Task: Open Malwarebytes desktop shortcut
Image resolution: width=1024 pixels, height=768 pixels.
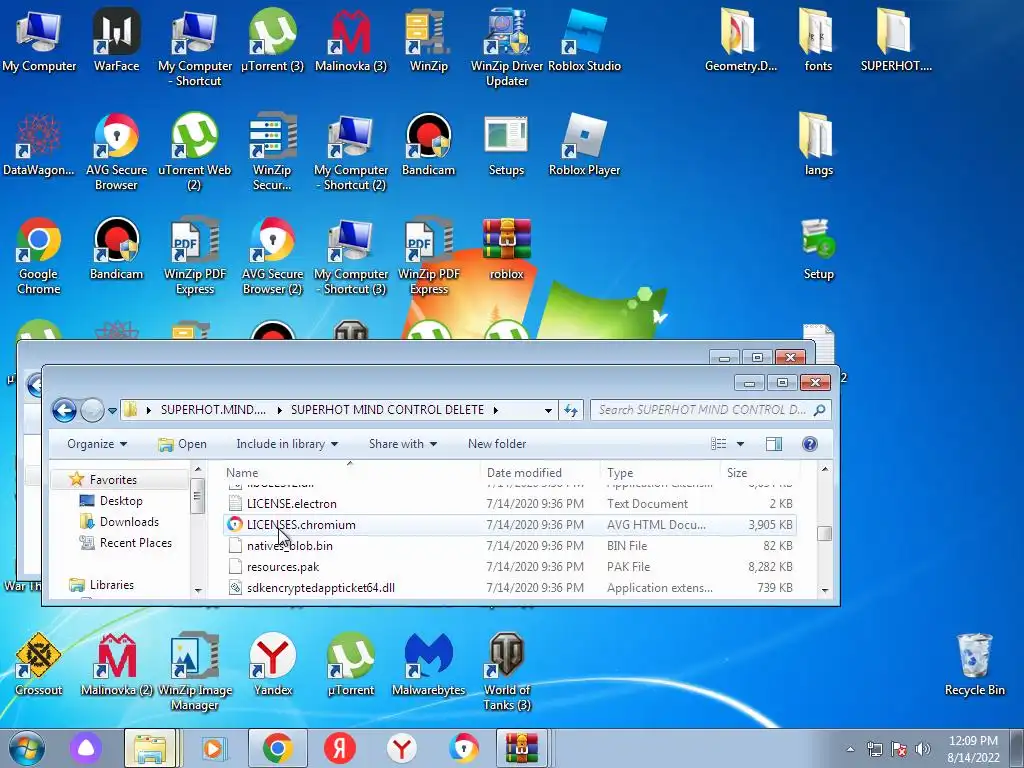Action: coord(428,664)
